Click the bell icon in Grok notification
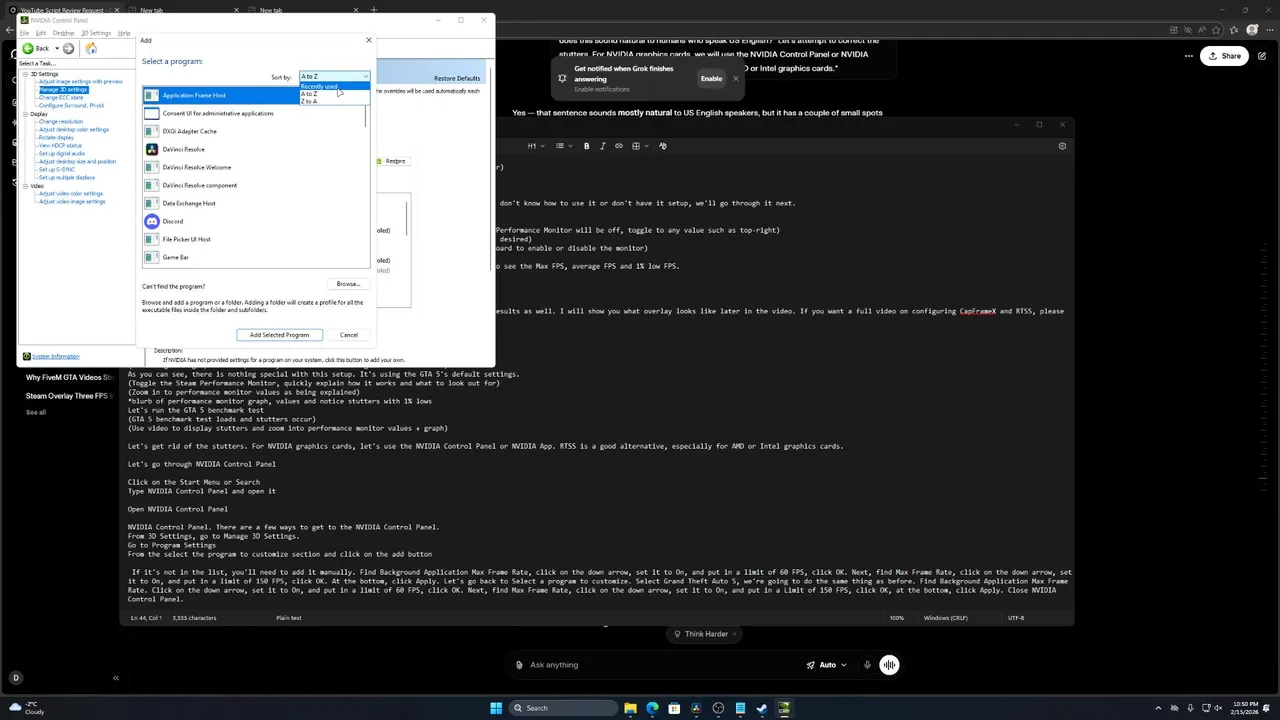 (x=562, y=78)
